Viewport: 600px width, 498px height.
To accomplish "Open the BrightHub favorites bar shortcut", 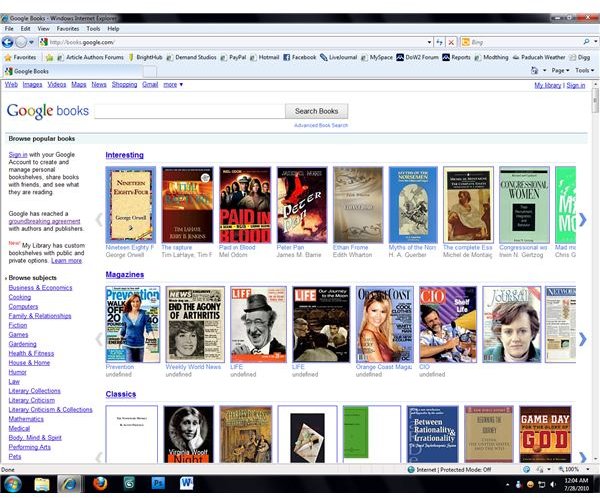I will (145, 57).
